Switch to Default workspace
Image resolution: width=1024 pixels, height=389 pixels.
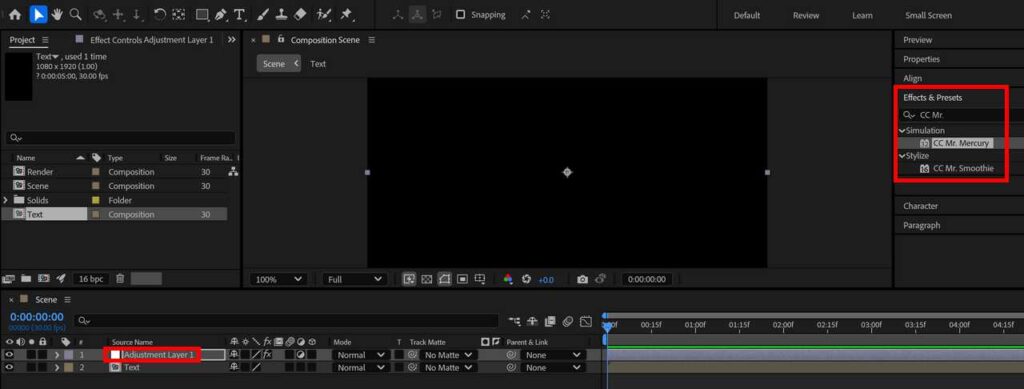click(746, 15)
